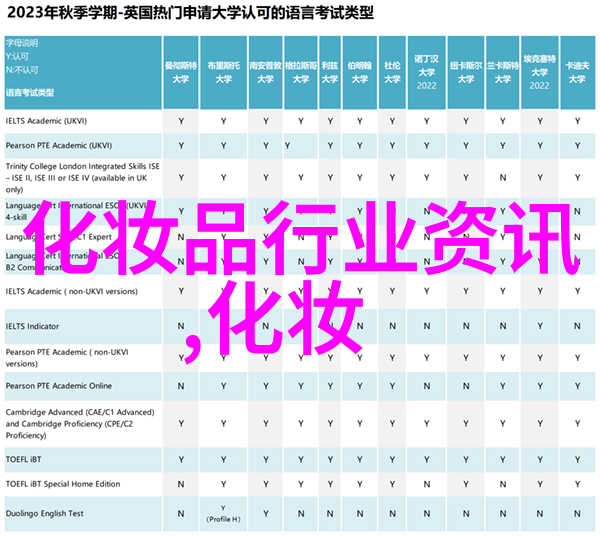Image resolution: width=600 pixels, height=536 pixels.
Task: Click 'Y' for TOEFL iBT under 杜伦大学
Action: point(392,460)
